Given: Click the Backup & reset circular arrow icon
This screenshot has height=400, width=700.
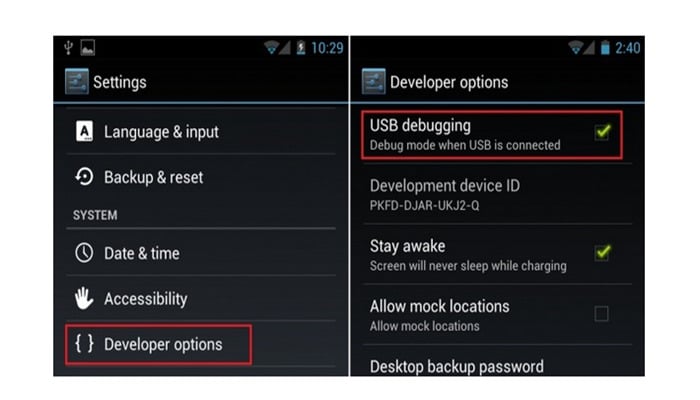Looking at the screenshot, I should 84,177.
